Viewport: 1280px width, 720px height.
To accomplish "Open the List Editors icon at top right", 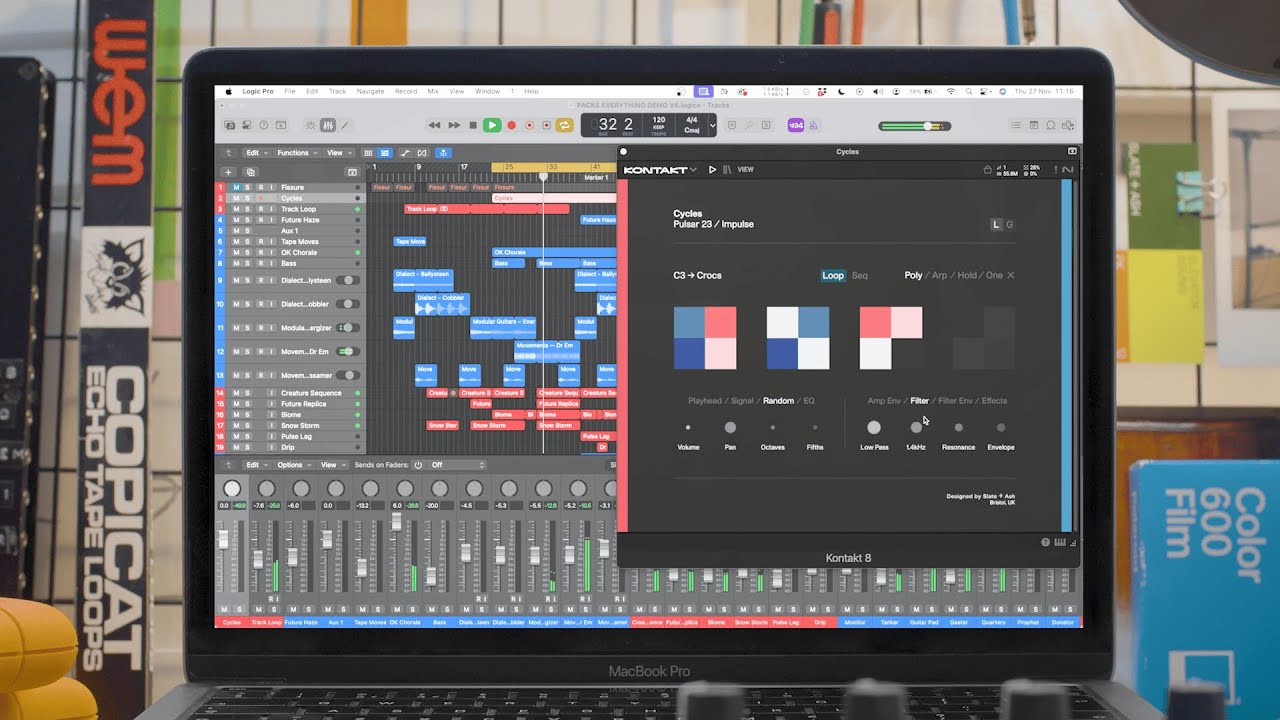I will [x=1016, y=125].
